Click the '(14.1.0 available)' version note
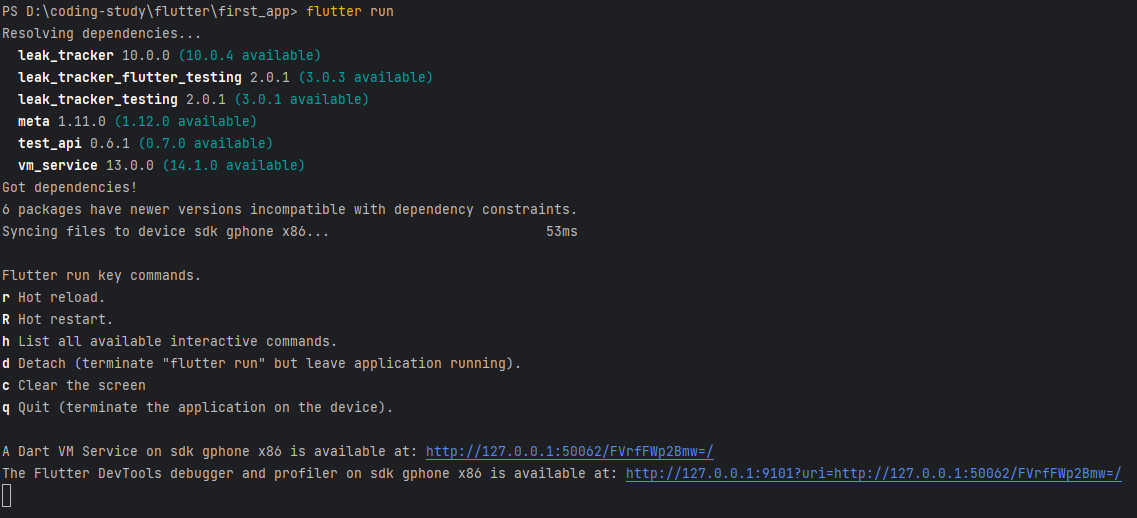 click(x=233, y=165)
